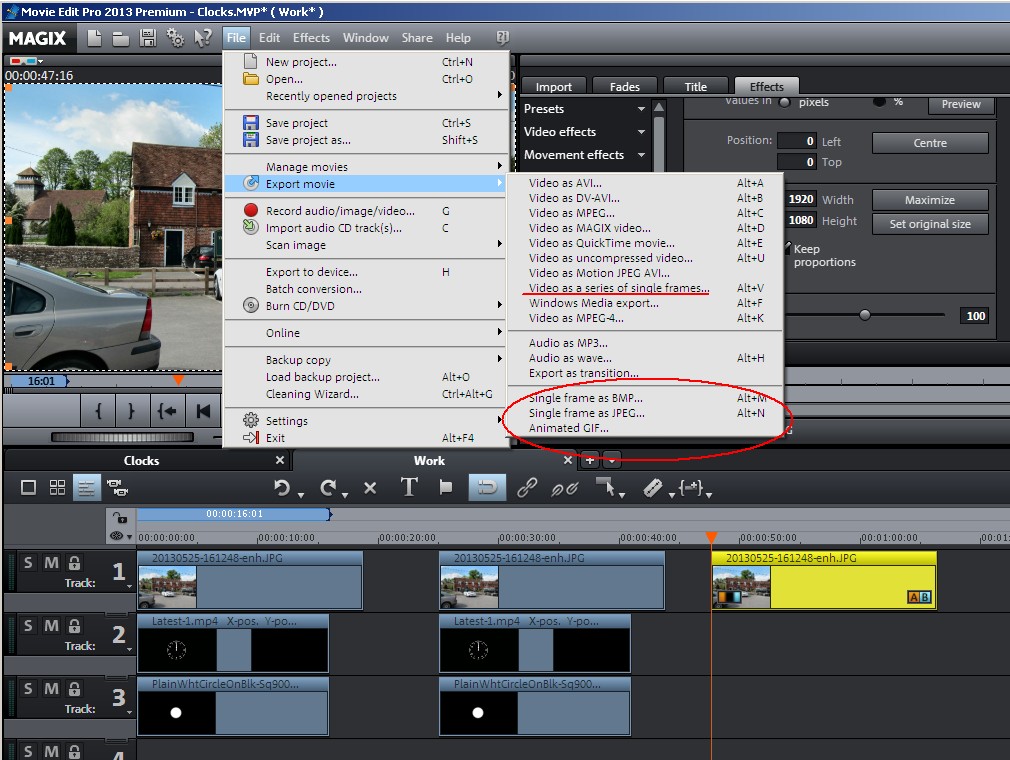Click the redo arrow in the timeline toolbar
The height and width of the screenshot is (760, 1010).
click(x=328, y=488)
